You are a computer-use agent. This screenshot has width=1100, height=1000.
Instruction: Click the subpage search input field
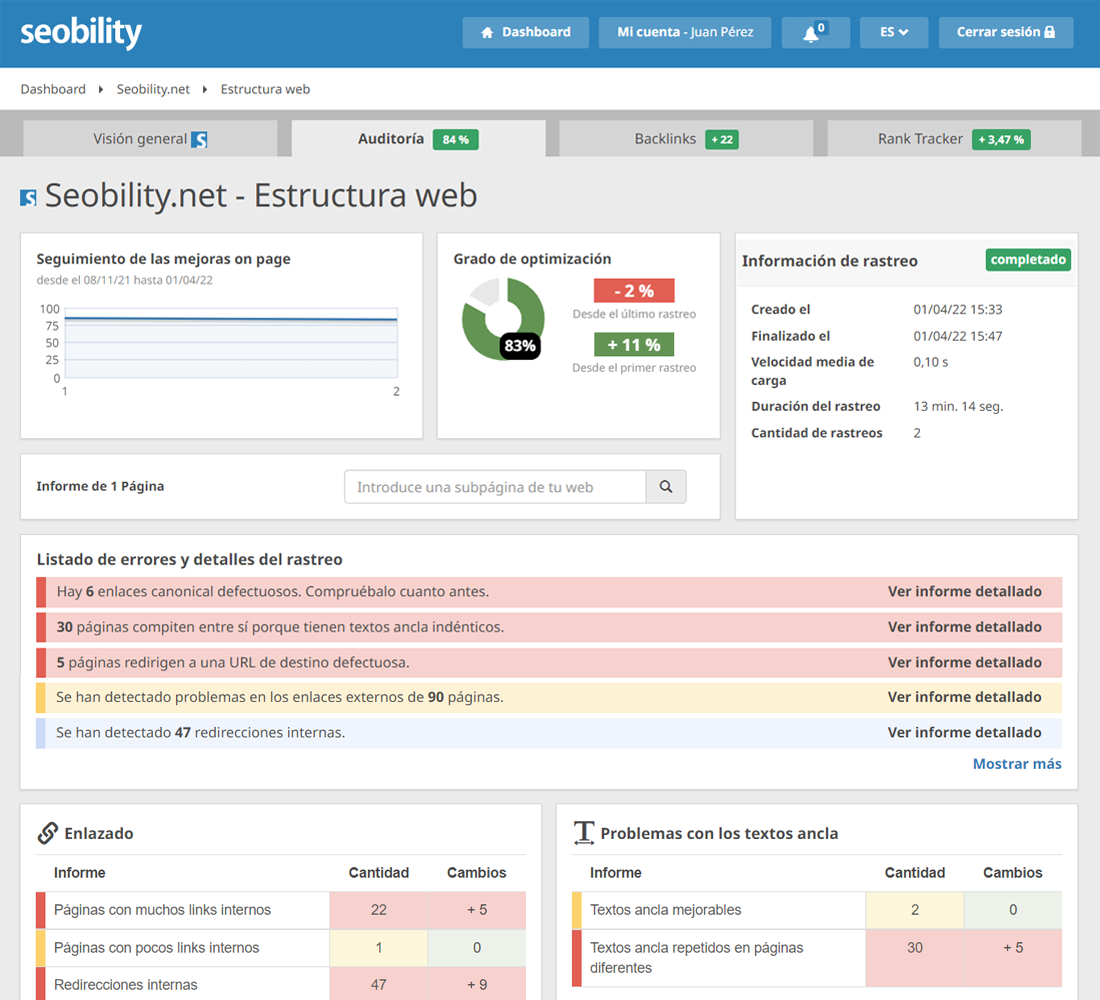(x=495, y=486)
